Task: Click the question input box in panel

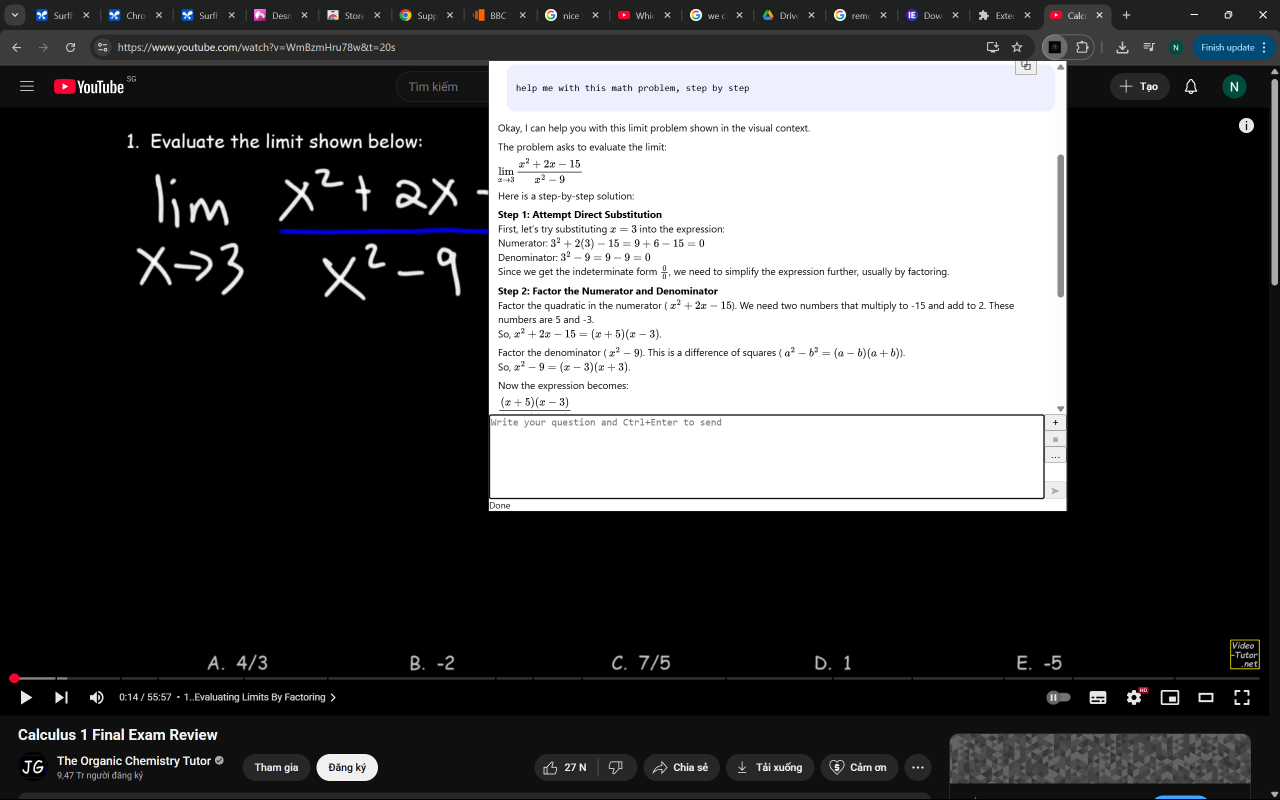Action: (766, 456)
